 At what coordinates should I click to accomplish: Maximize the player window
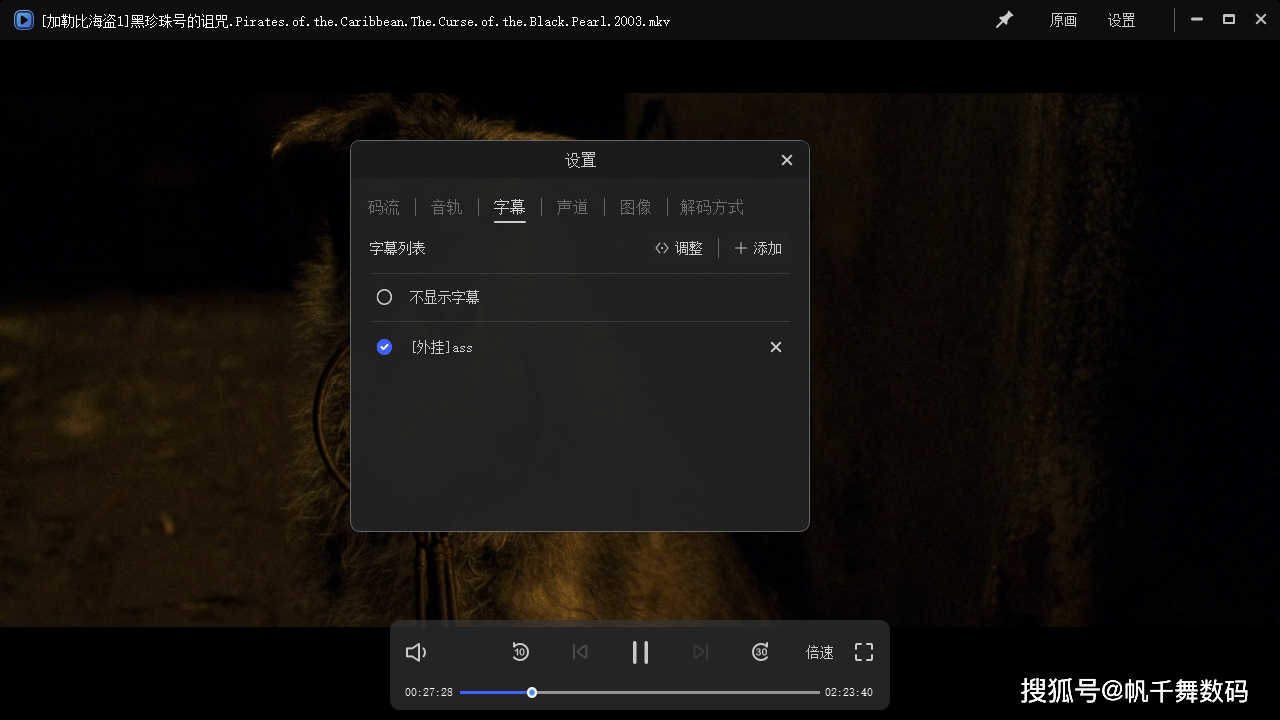point(1229,19)
